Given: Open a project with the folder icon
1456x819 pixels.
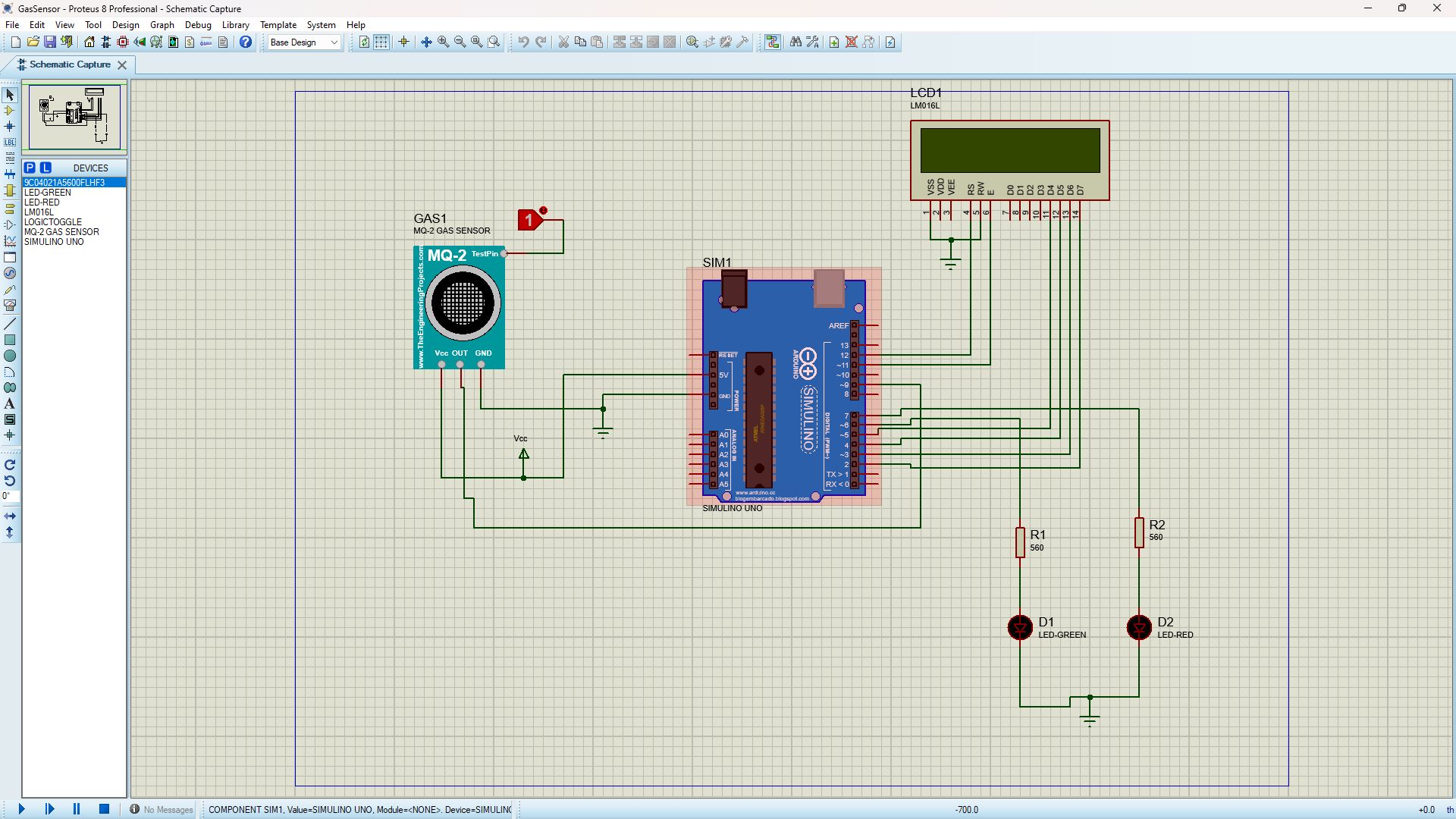Looking at the screenshot, I should [33, 42].
